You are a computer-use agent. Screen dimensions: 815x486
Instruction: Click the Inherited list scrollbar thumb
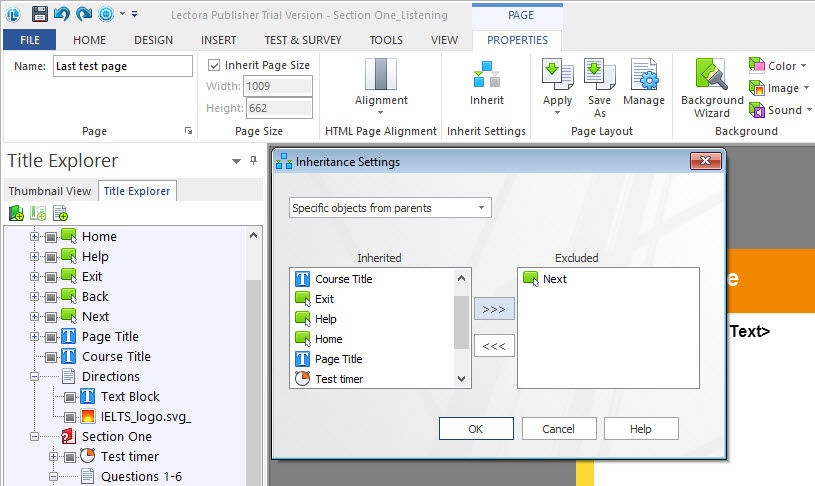pyautogui.click(x=461, y=322)
